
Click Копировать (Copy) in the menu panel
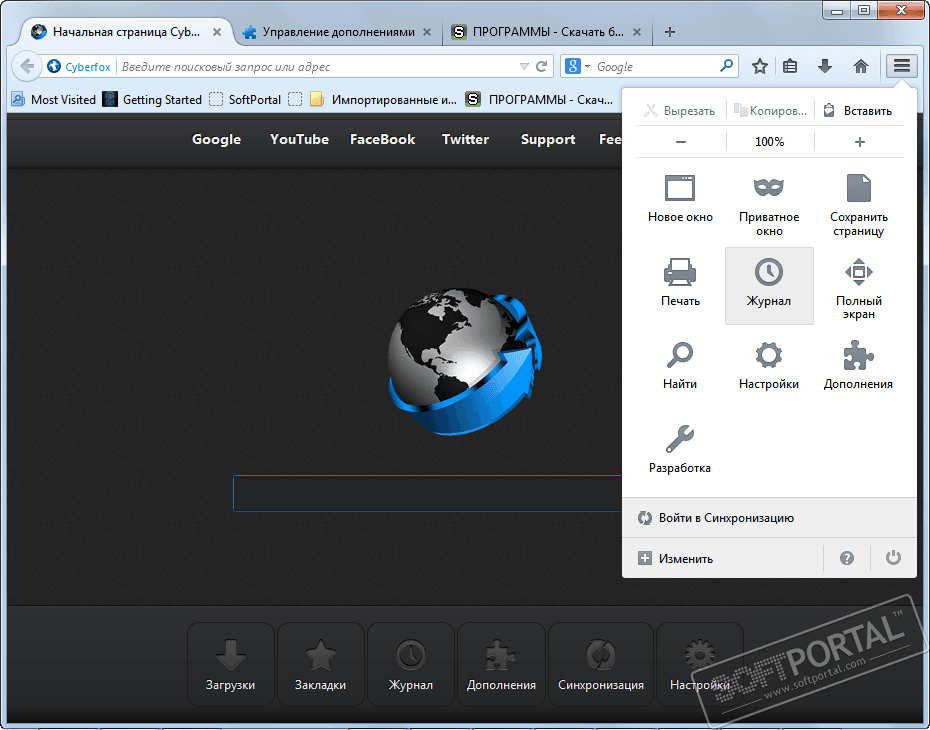coord(770,110)
